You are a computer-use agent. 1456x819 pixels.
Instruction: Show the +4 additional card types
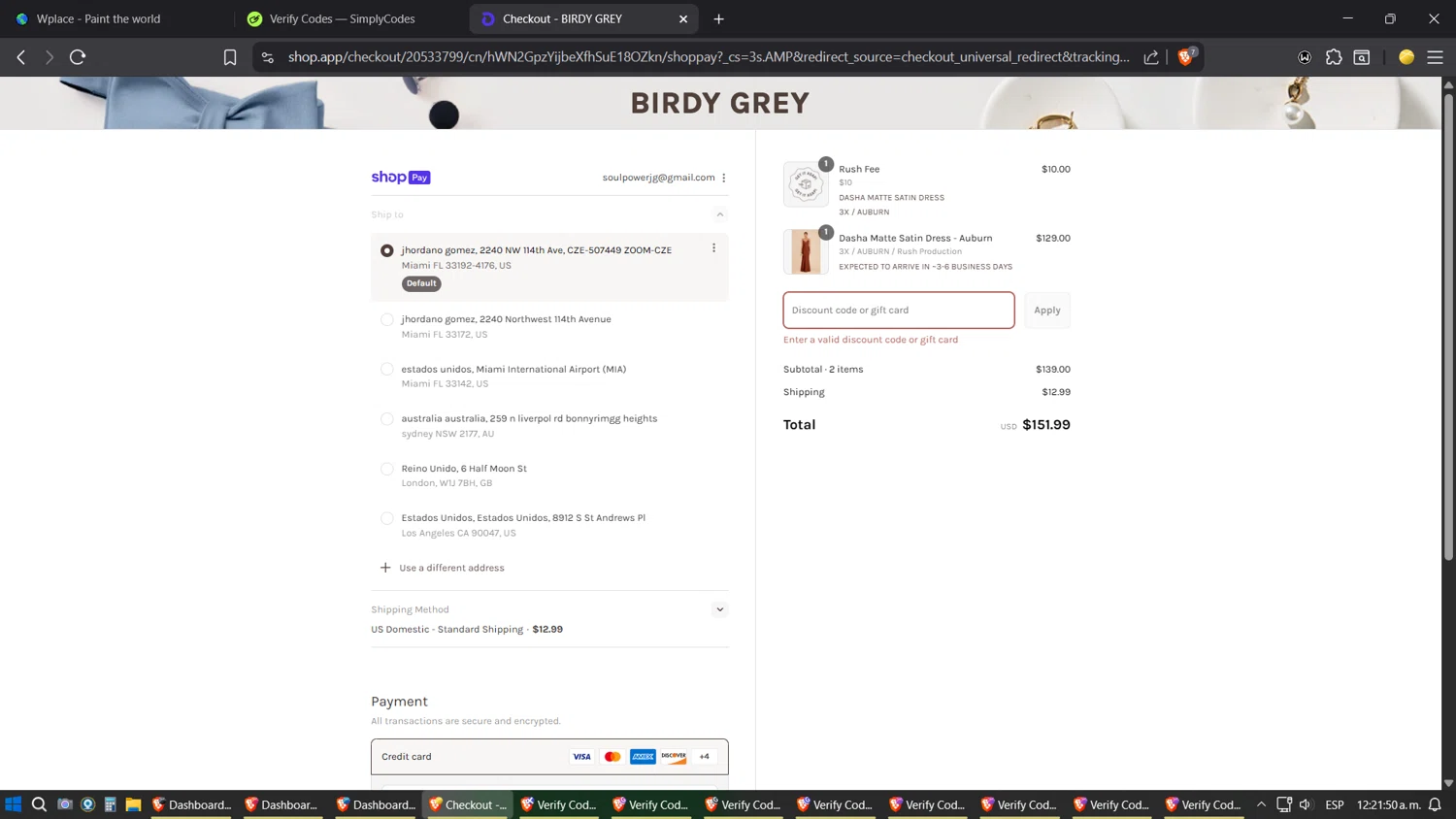click(705, 757)
